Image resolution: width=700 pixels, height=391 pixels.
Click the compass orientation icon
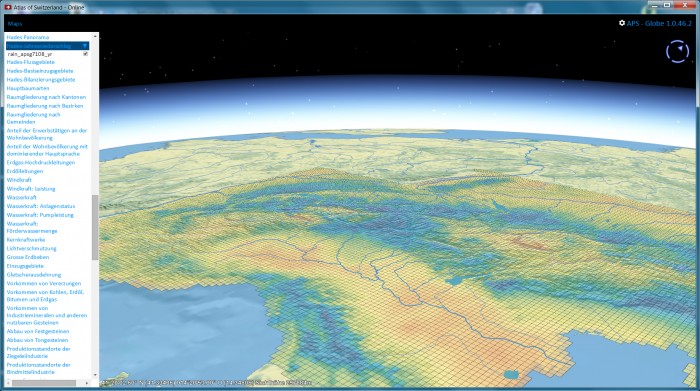[677, 51]
